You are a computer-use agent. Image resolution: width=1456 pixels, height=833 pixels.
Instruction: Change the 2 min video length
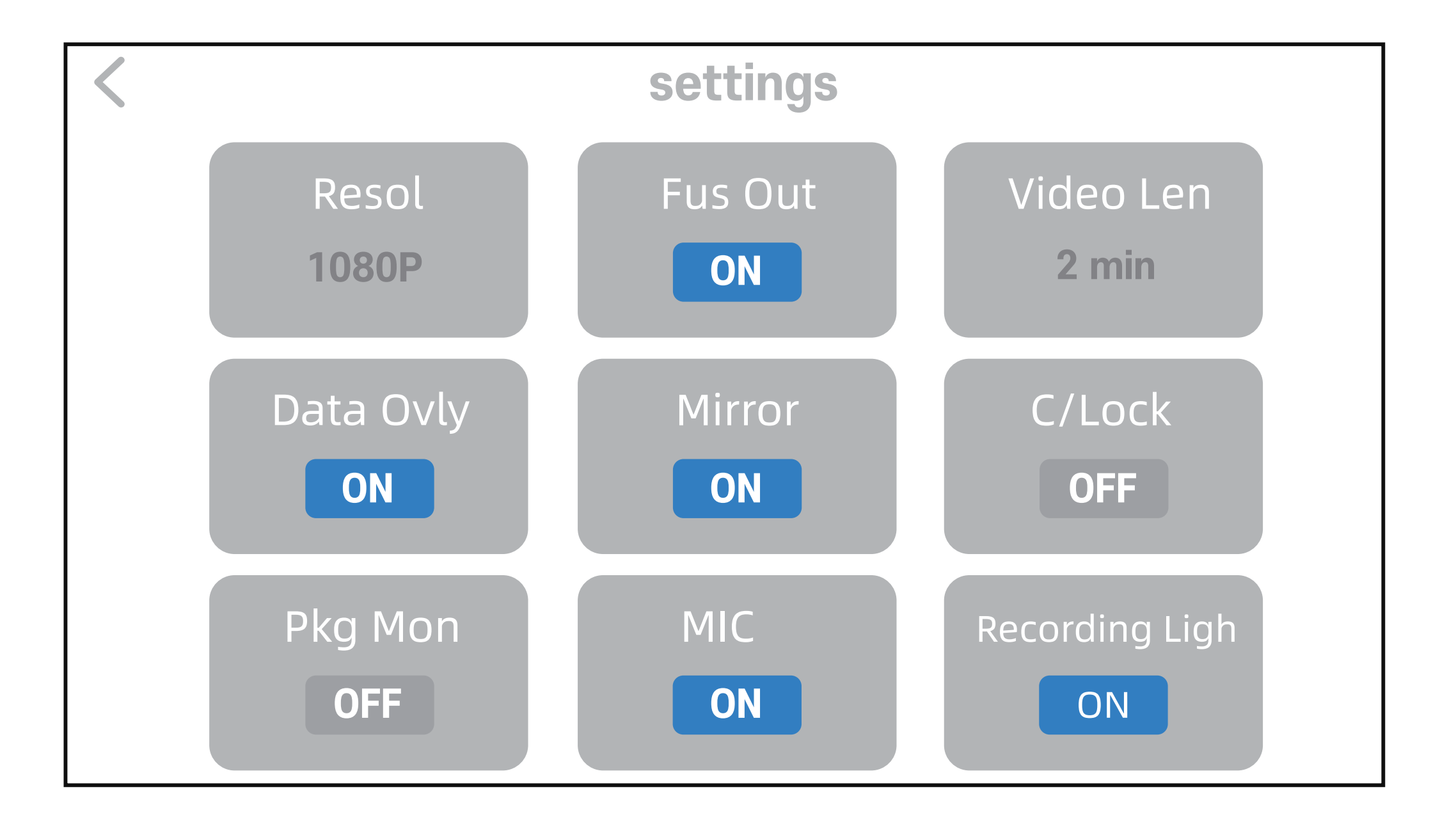[1105, 266]
